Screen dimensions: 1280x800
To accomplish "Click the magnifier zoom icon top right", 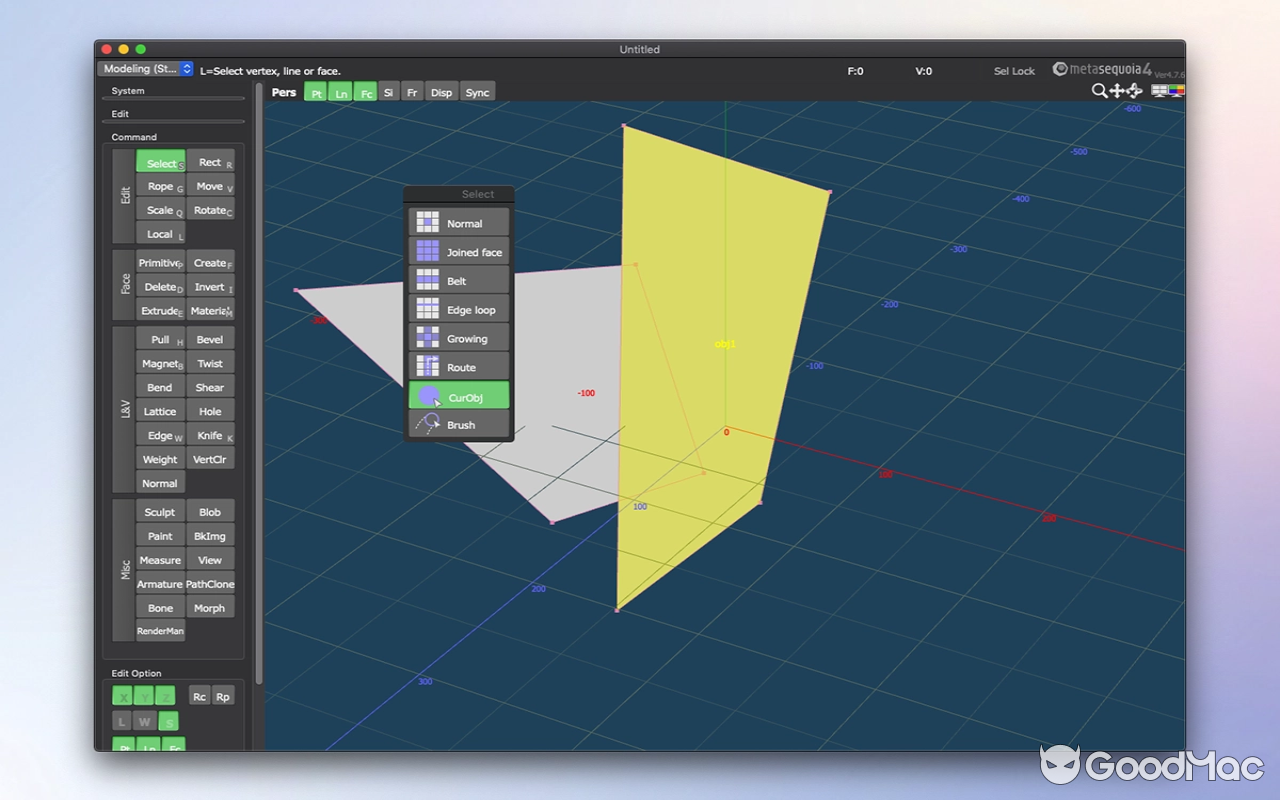I will [x=1098, y=90].
